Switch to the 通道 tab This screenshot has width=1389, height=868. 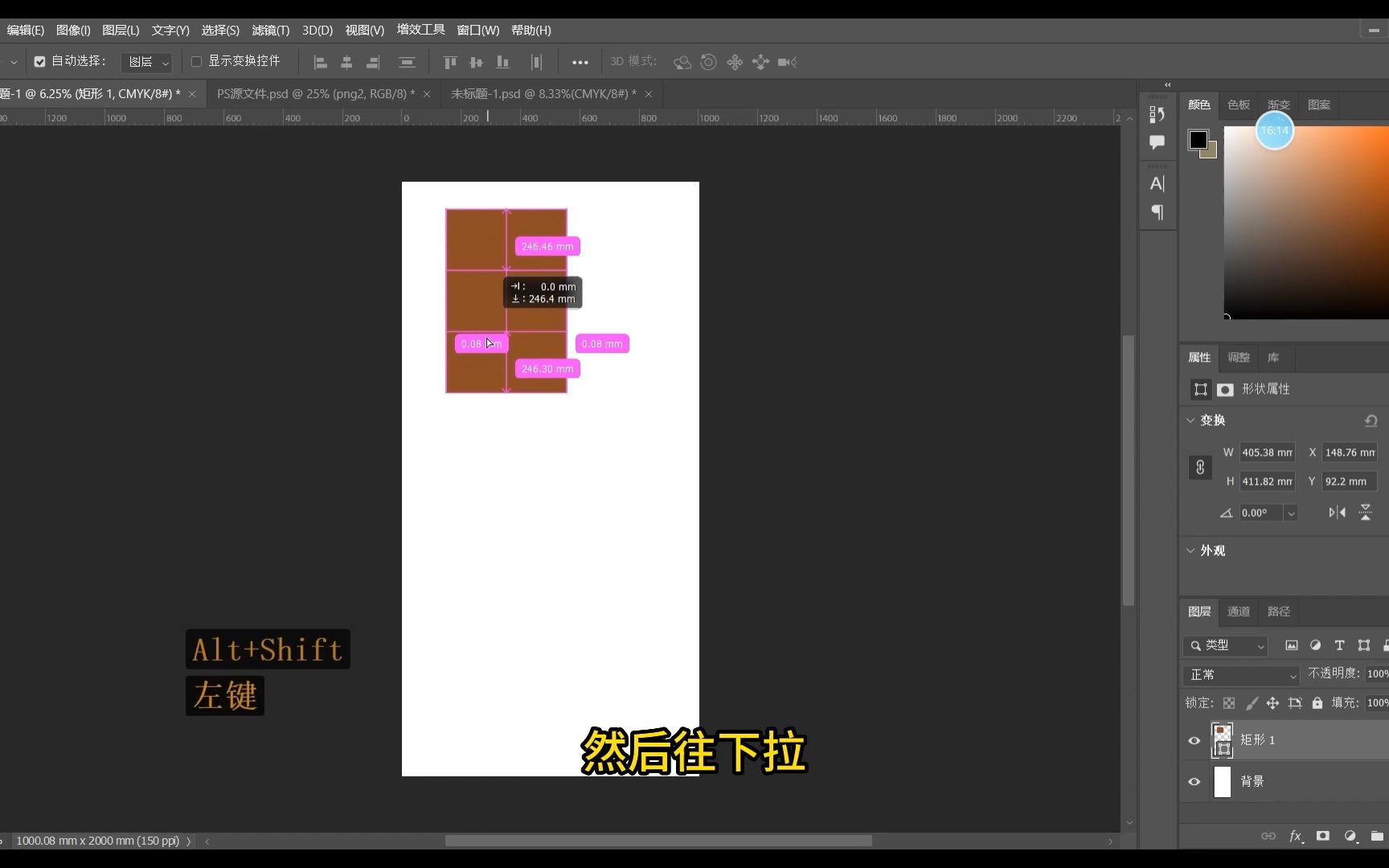pyautogui.click(x=1239, y=612)
